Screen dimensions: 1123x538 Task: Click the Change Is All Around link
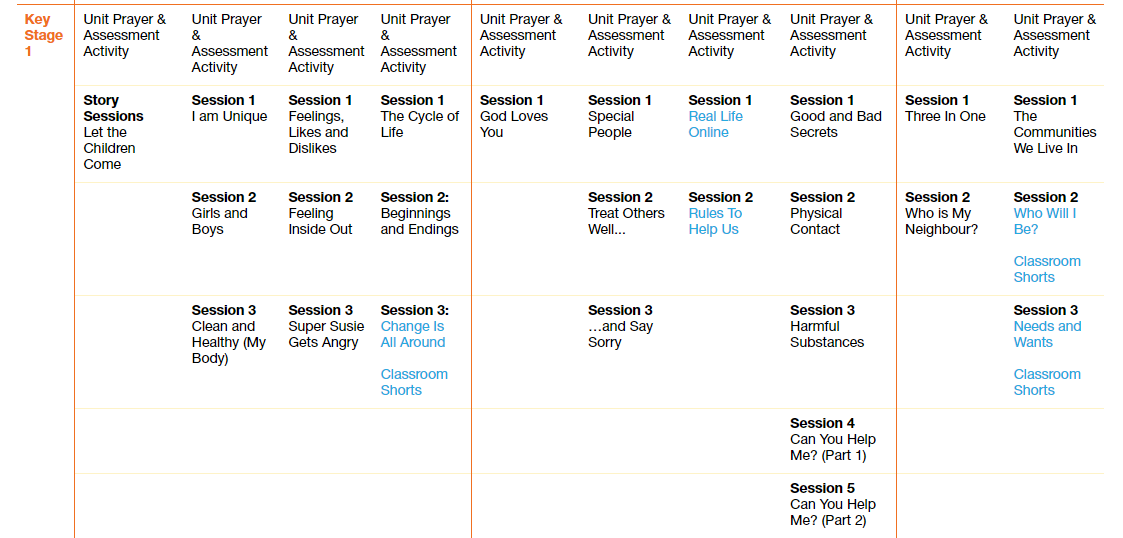[413, 334]
